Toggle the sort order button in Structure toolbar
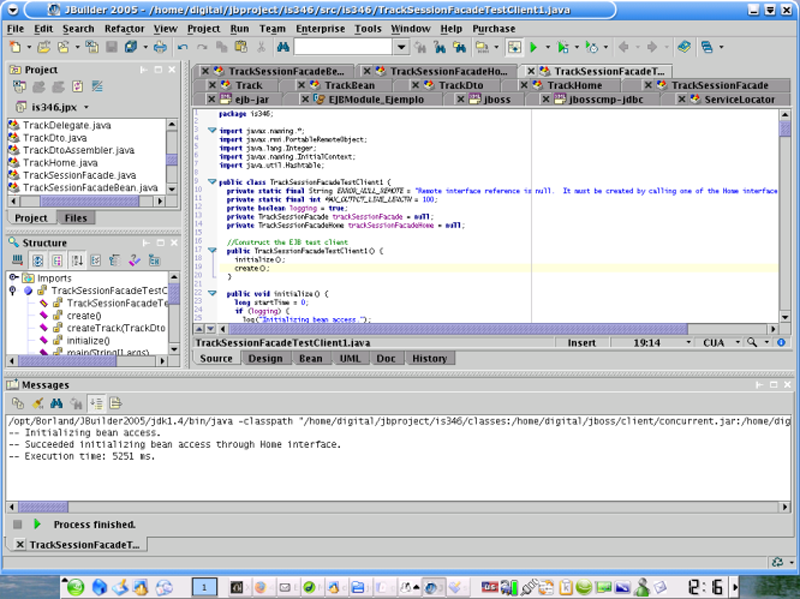The width and height of the screenshot is (800, 599). pyautogui.click(x=77, y=260)
